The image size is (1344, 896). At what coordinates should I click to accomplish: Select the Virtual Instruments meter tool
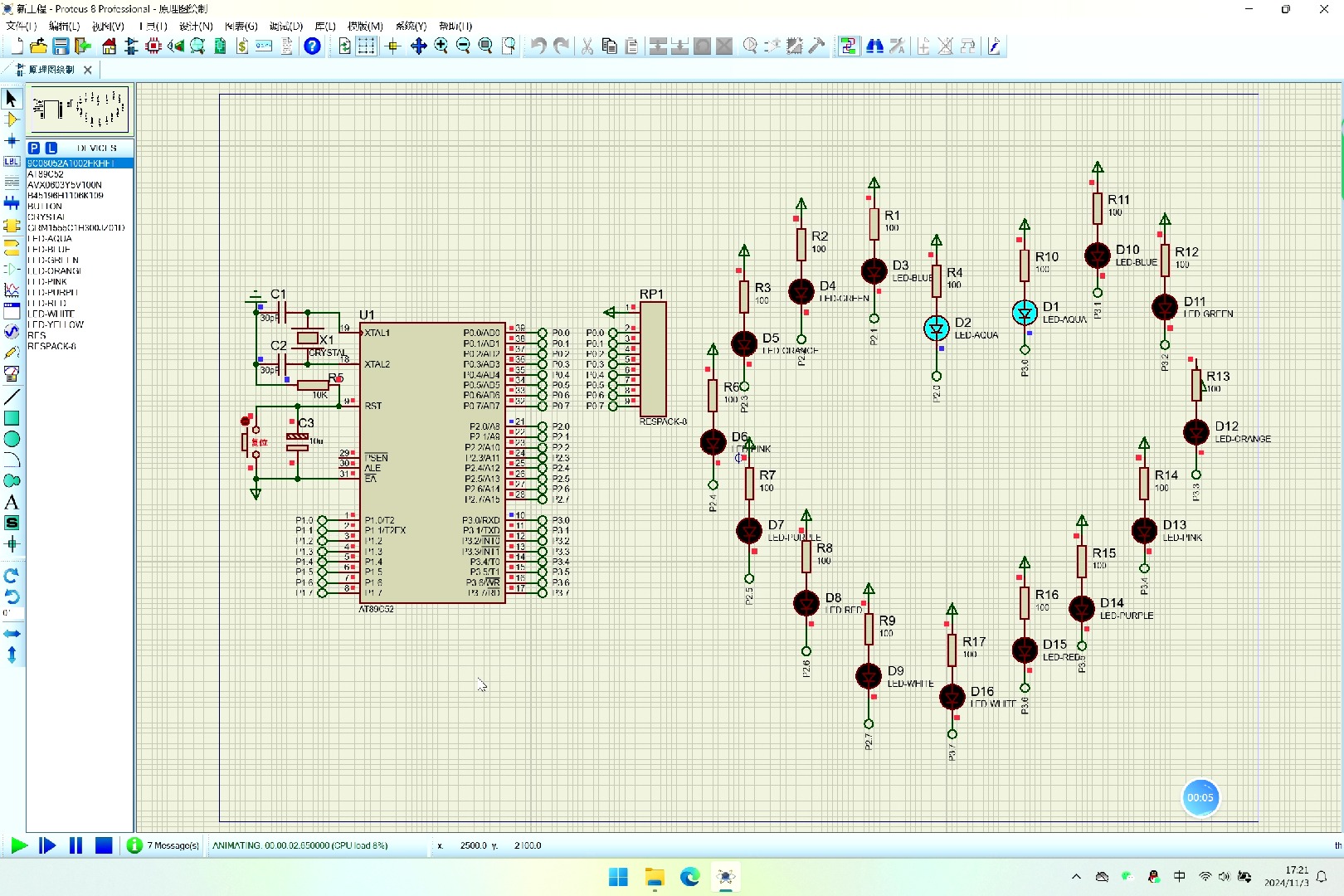(12, 374)
